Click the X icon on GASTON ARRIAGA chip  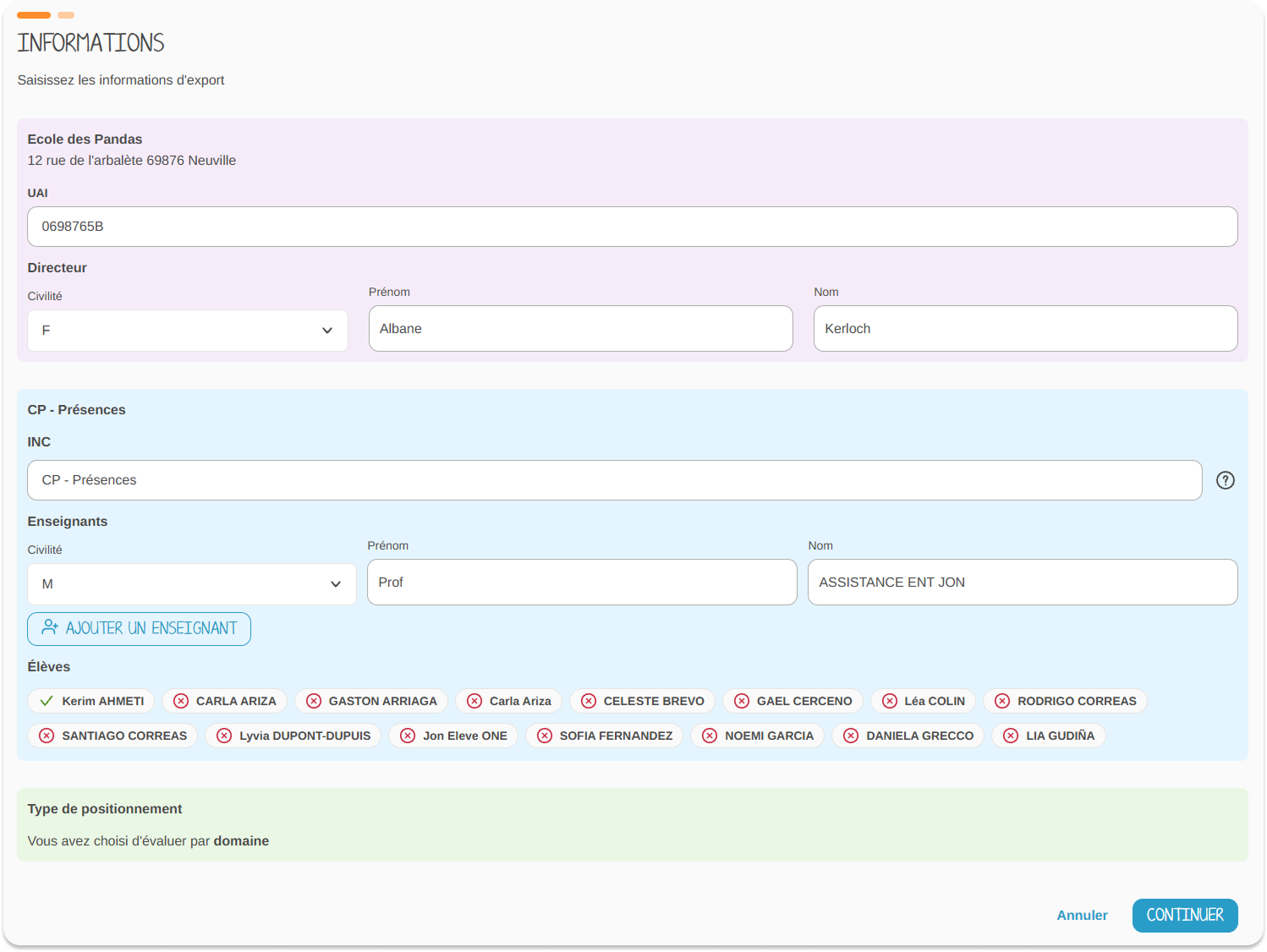pos(314,701)
